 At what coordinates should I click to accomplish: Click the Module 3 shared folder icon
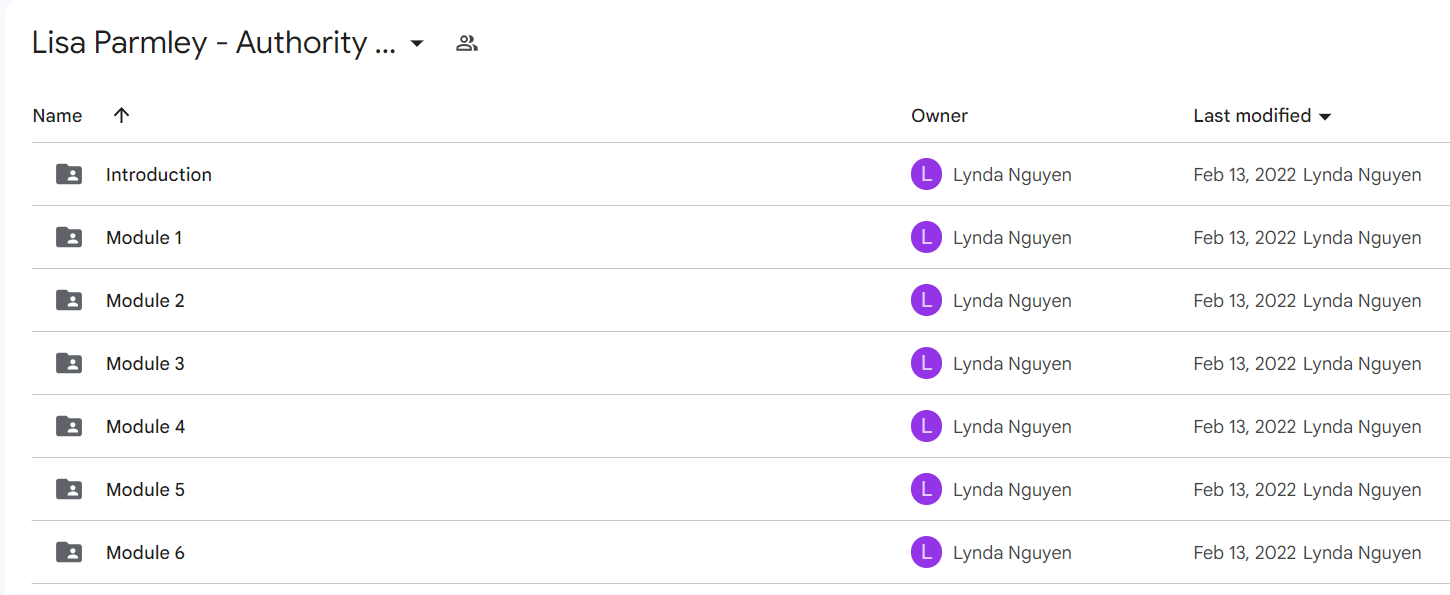(69, 363)
